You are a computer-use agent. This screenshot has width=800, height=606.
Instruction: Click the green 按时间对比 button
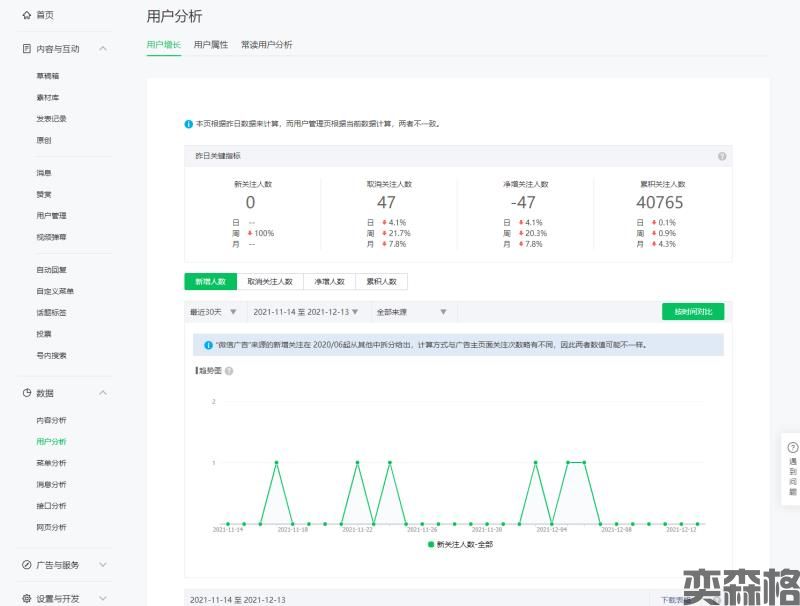click(693, 312)
